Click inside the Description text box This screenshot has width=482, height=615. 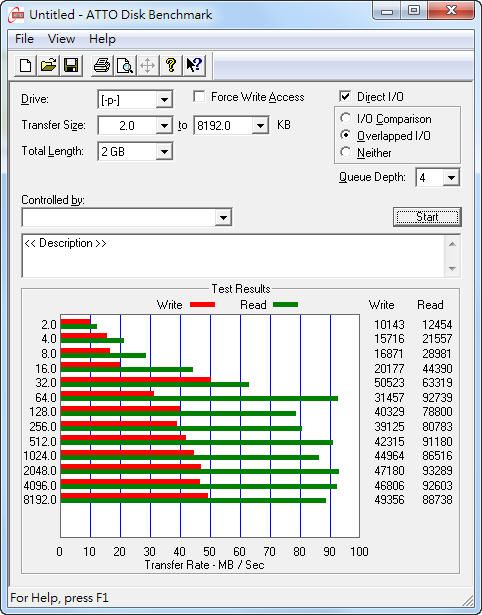[234, 256]
